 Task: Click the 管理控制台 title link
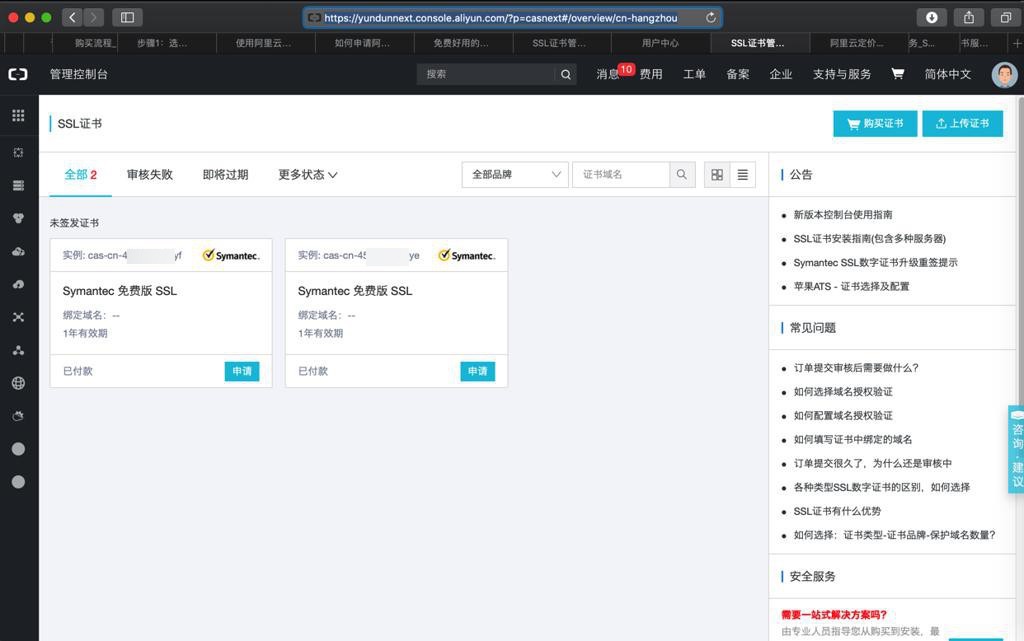(78, 74)
